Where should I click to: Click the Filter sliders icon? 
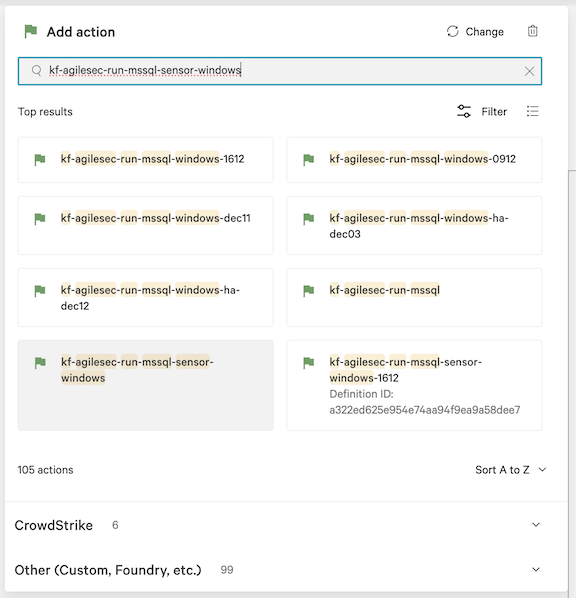point(464,111)
